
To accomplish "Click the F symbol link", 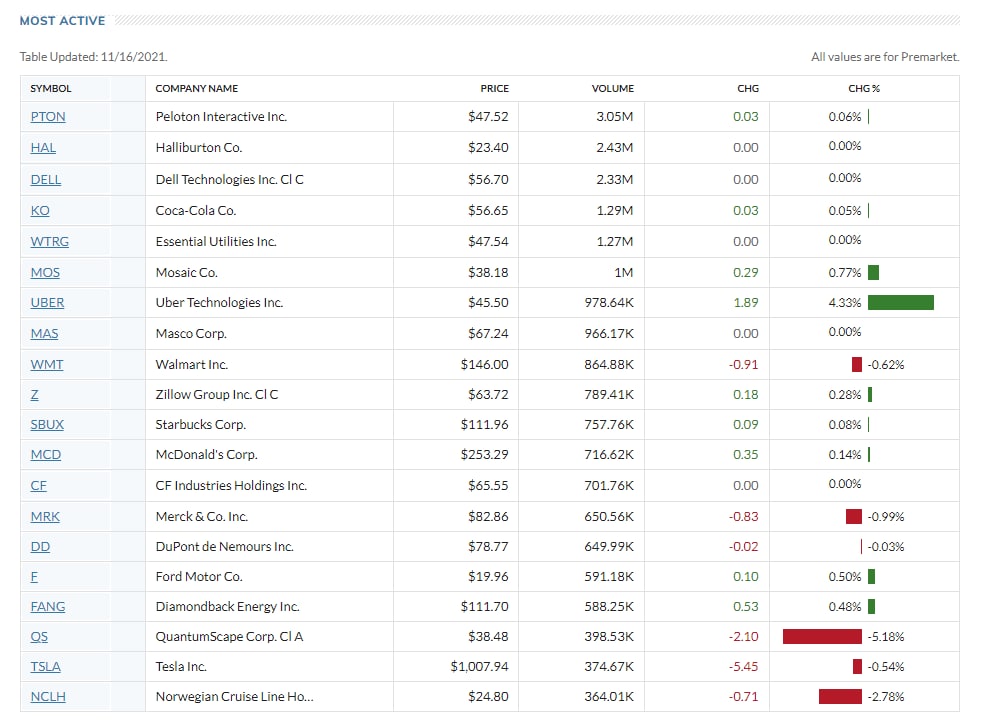I will tap(34, 577).
